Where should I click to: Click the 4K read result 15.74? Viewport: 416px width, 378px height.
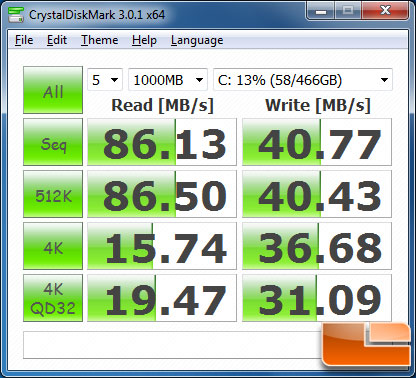click(162, 246)
